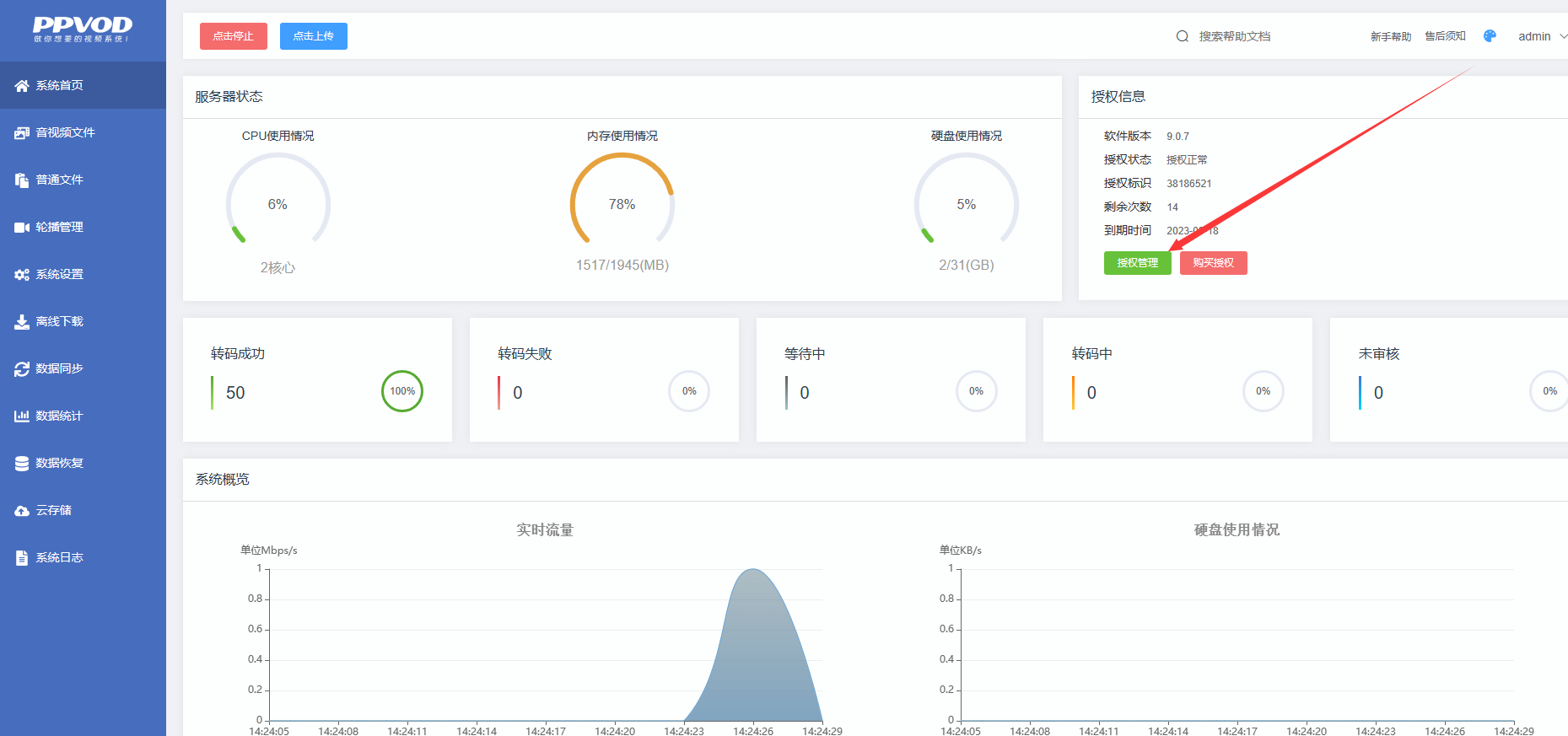Select the 数据同步 sync icon
Image resolution: width=1568 pixels, height=736 pixels.
point(22,369)
